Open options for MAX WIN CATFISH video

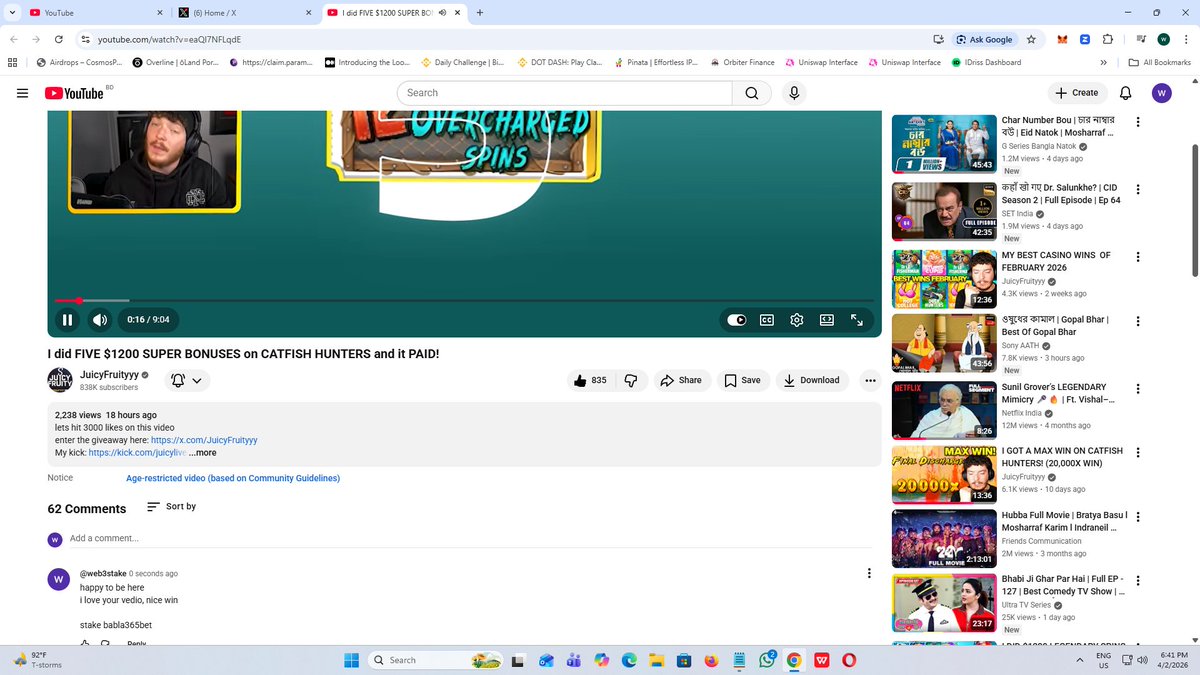(x=1138, y=455)
